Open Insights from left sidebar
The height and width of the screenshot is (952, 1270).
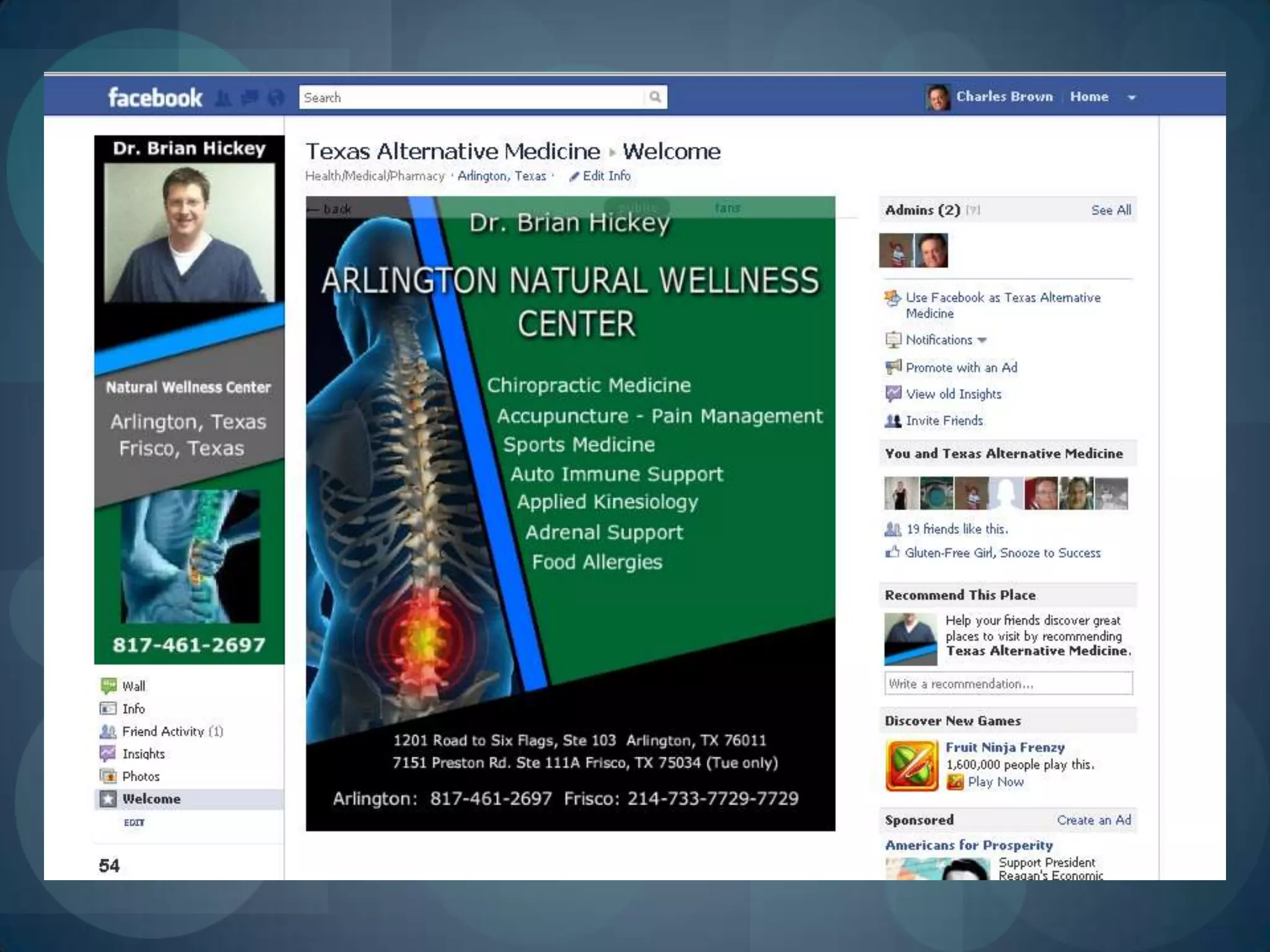pos(143,754)
